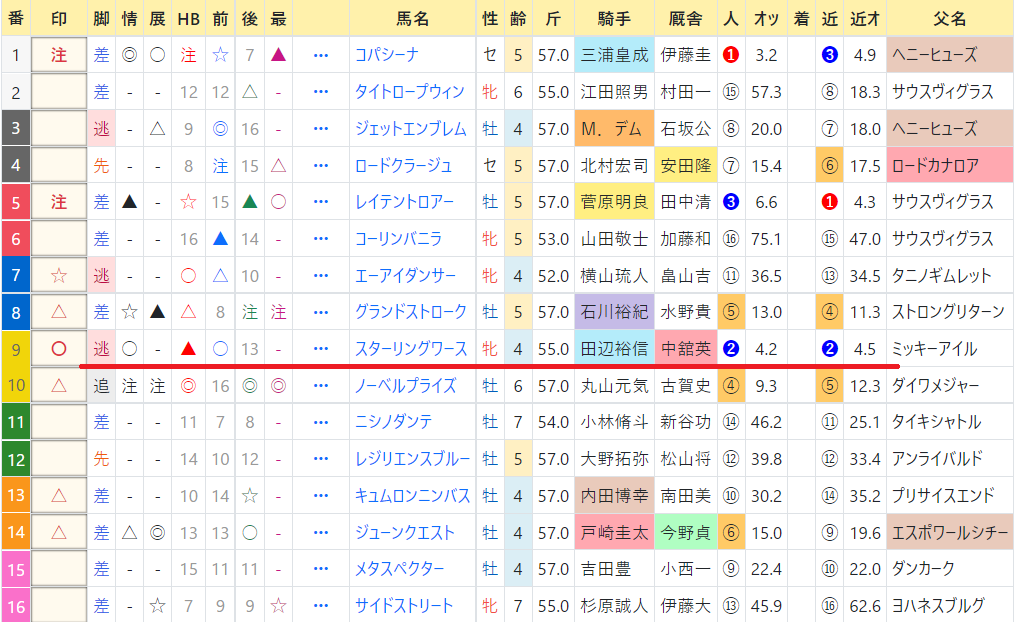Click jockey 田辺裕信 cell
Image resolution: width=1014 pixels, height=622 pixels.
614,349
